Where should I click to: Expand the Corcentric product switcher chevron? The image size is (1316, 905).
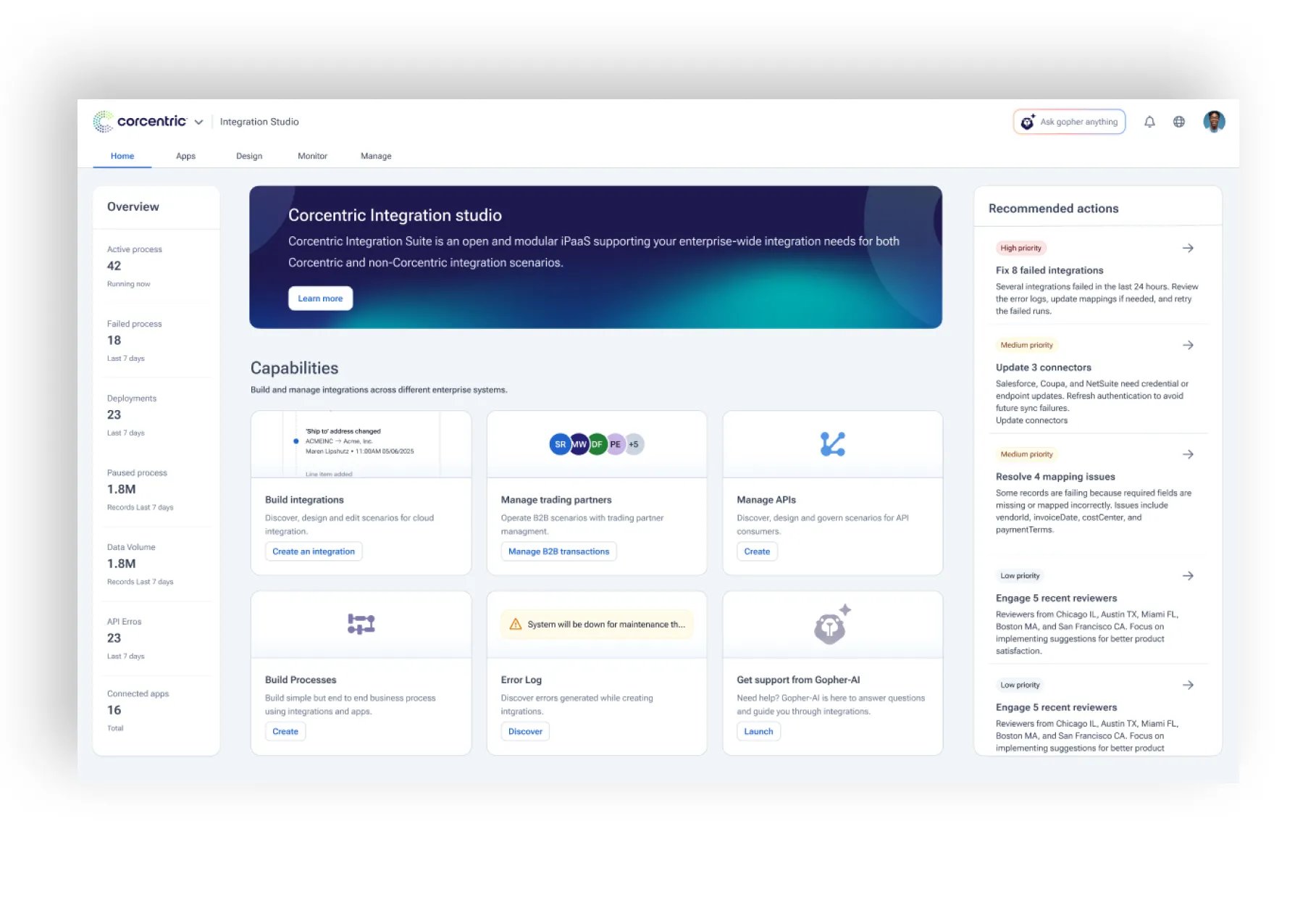pos(198,122)
